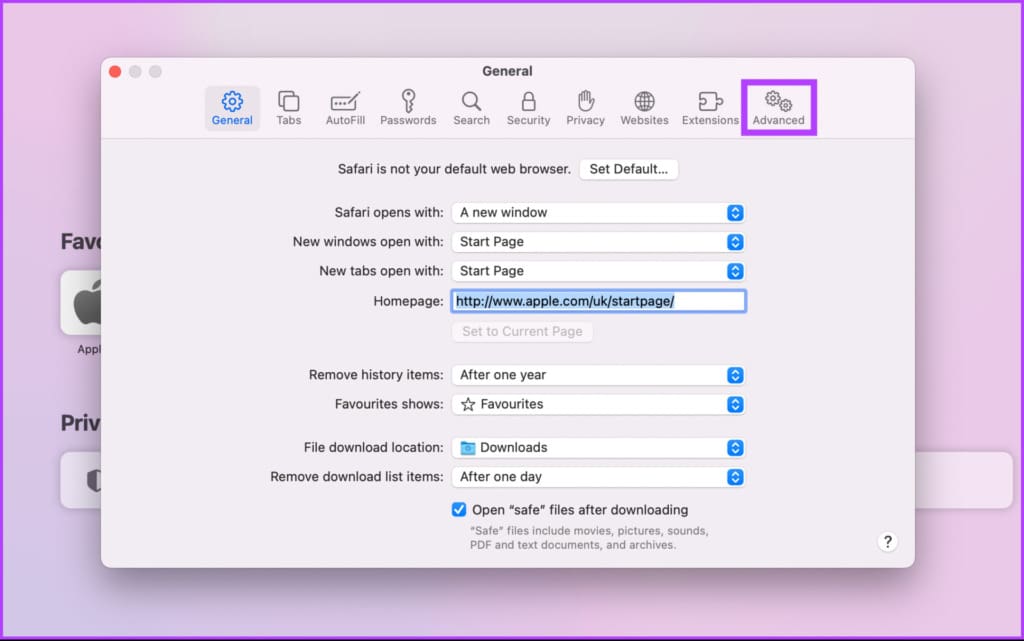
Task: Switch to the Advanced gears tab
Action: [778, 108]
